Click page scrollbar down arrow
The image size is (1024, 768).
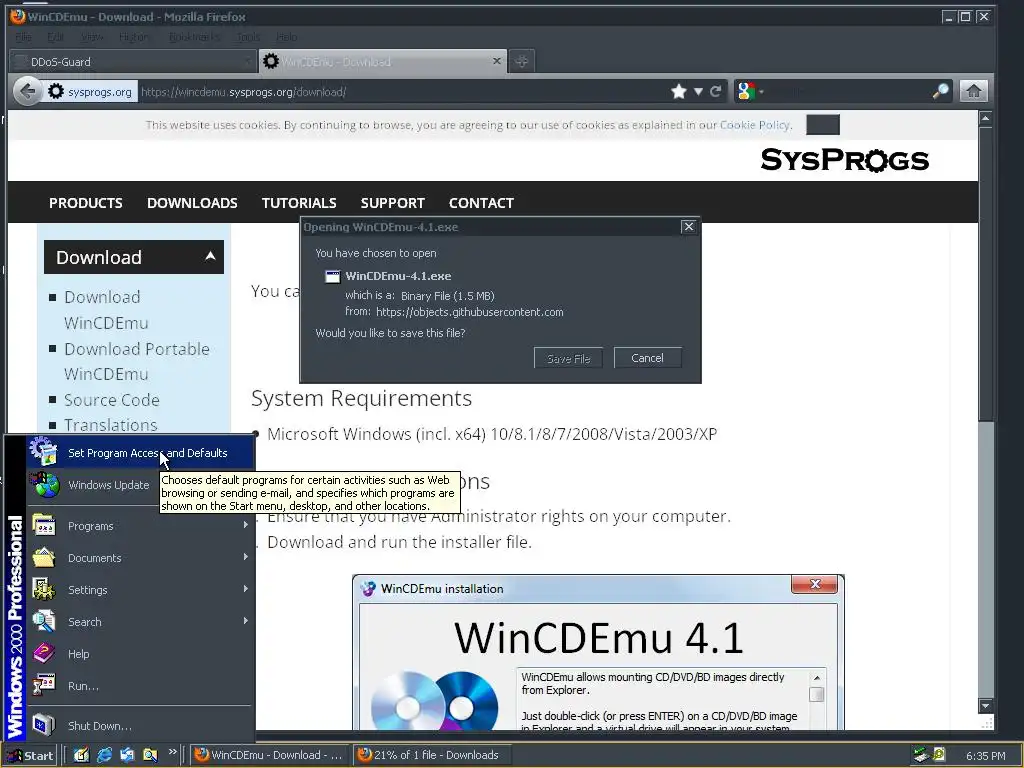coord(985,706)
